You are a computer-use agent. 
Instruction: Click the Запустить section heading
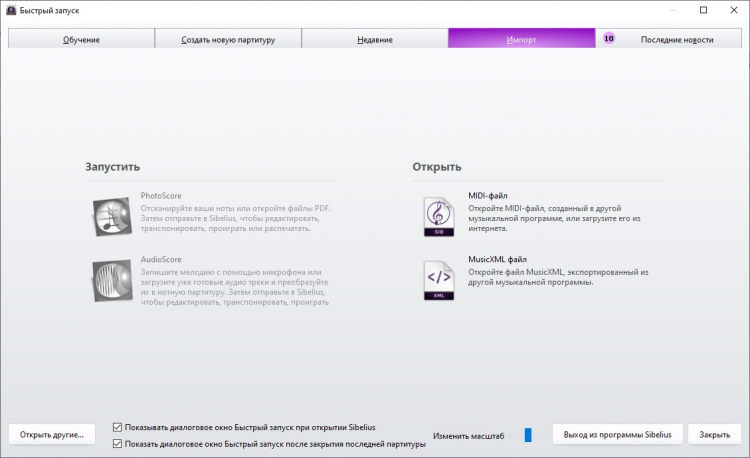point(112,167)
